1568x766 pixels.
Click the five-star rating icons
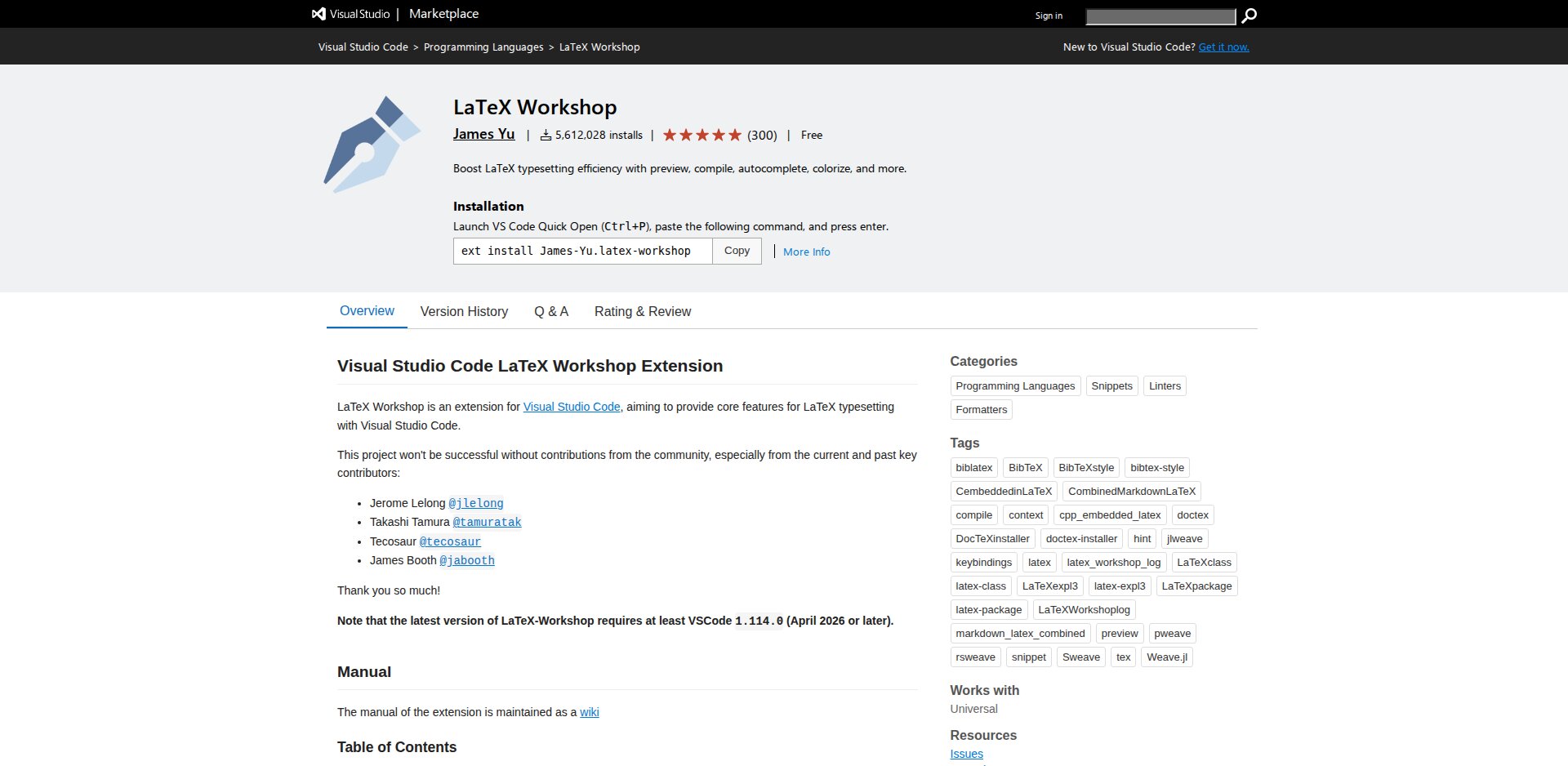[702, 135]
